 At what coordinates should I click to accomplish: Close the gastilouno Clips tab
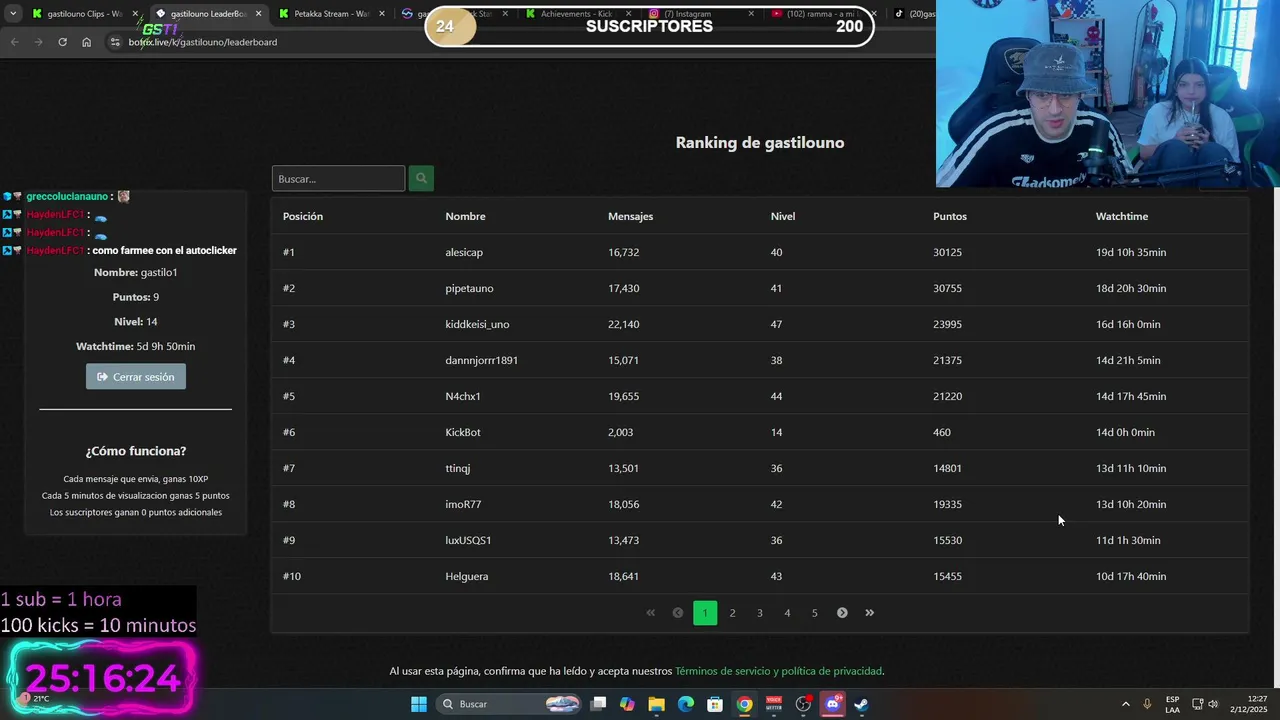click(134, 14)
